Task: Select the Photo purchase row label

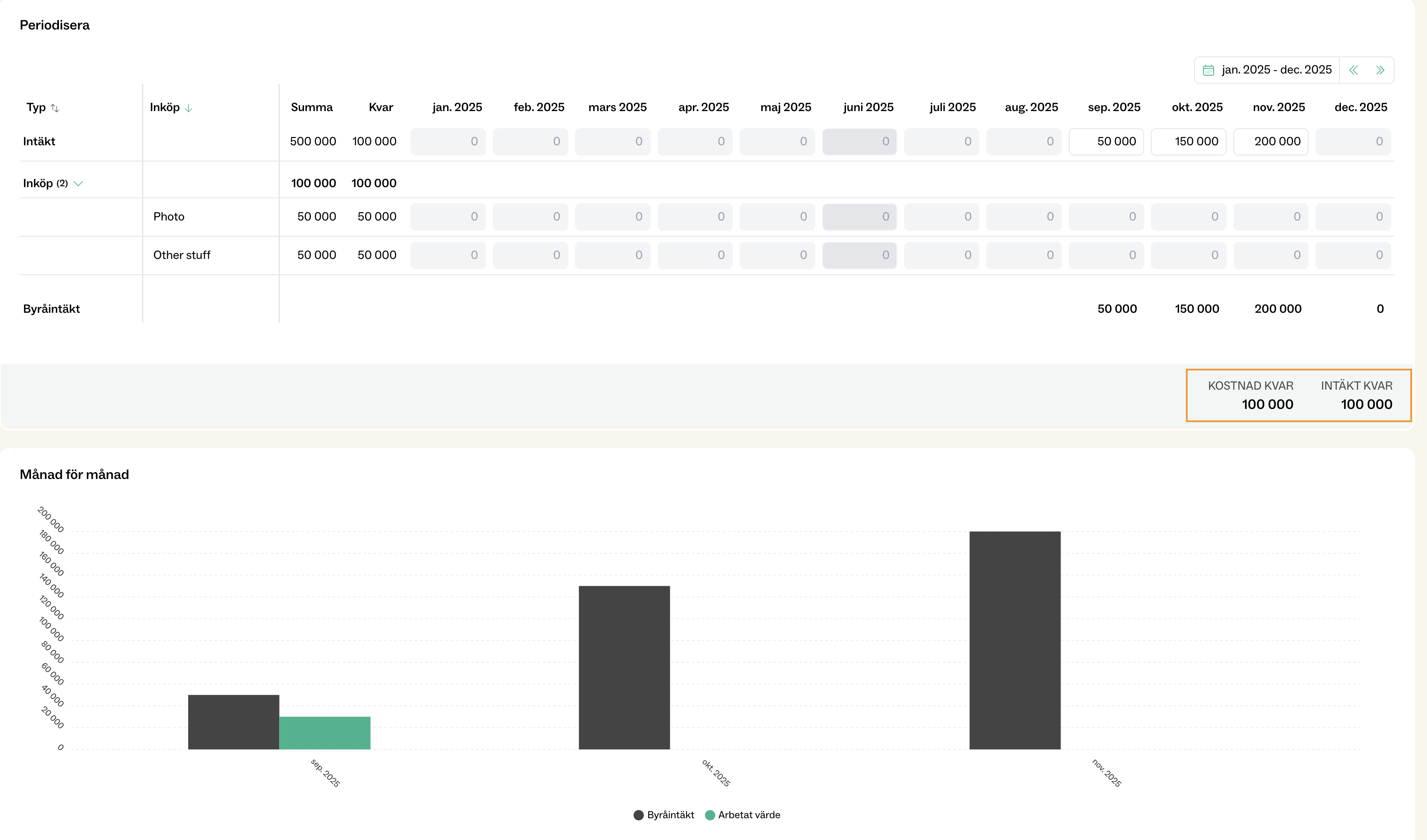Action: click(x=169, y=217)
